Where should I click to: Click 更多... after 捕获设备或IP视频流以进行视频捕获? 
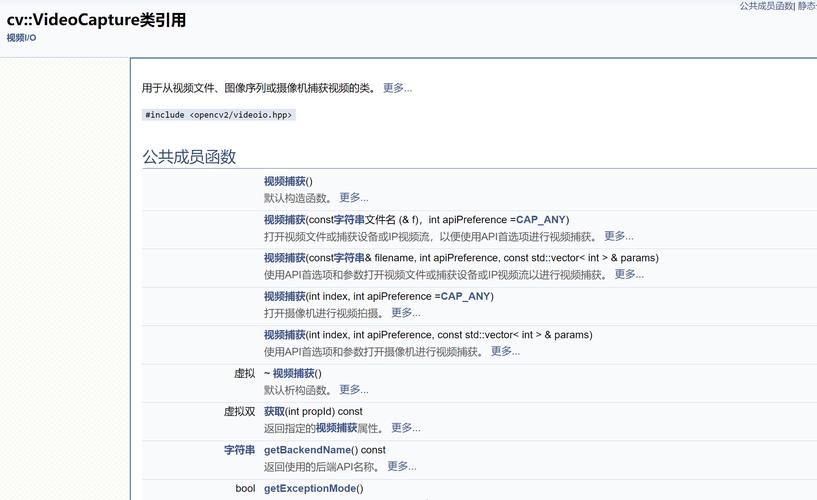click(629, 274)
